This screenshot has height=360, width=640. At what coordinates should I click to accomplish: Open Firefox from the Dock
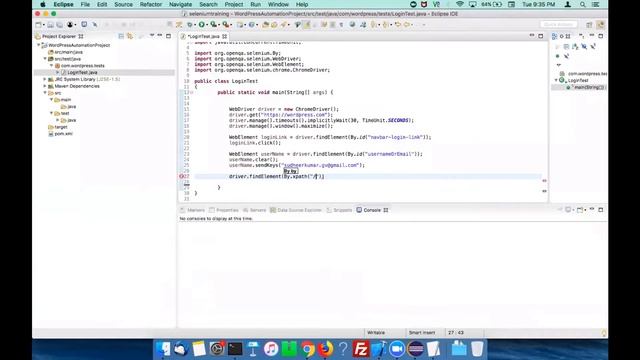(325, 349)
